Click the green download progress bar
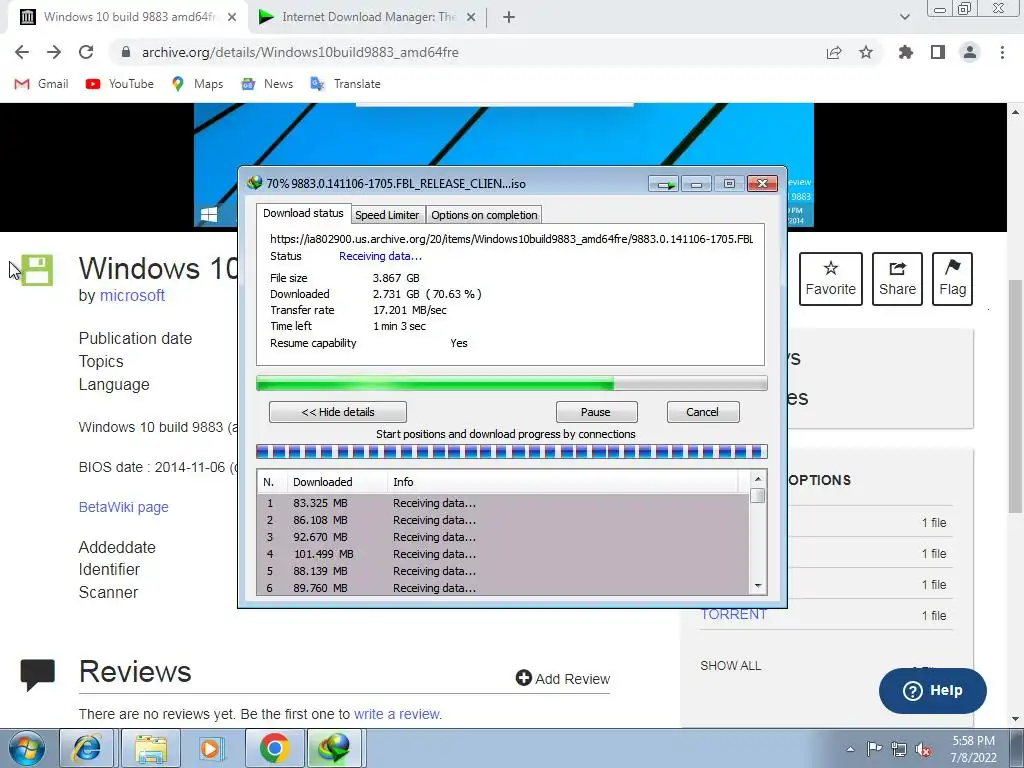This screenshot has width=1024, height=768. 511,383
